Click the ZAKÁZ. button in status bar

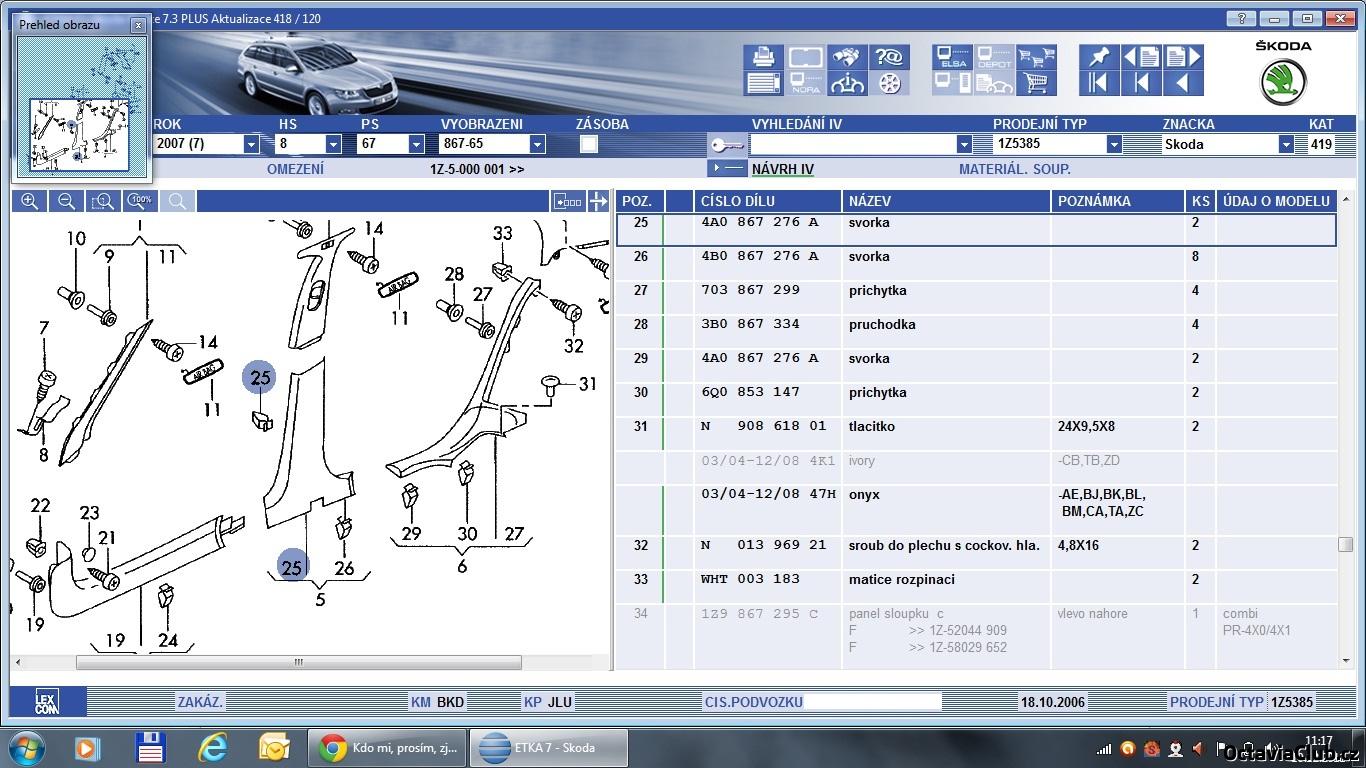click(x=200, y=702)
